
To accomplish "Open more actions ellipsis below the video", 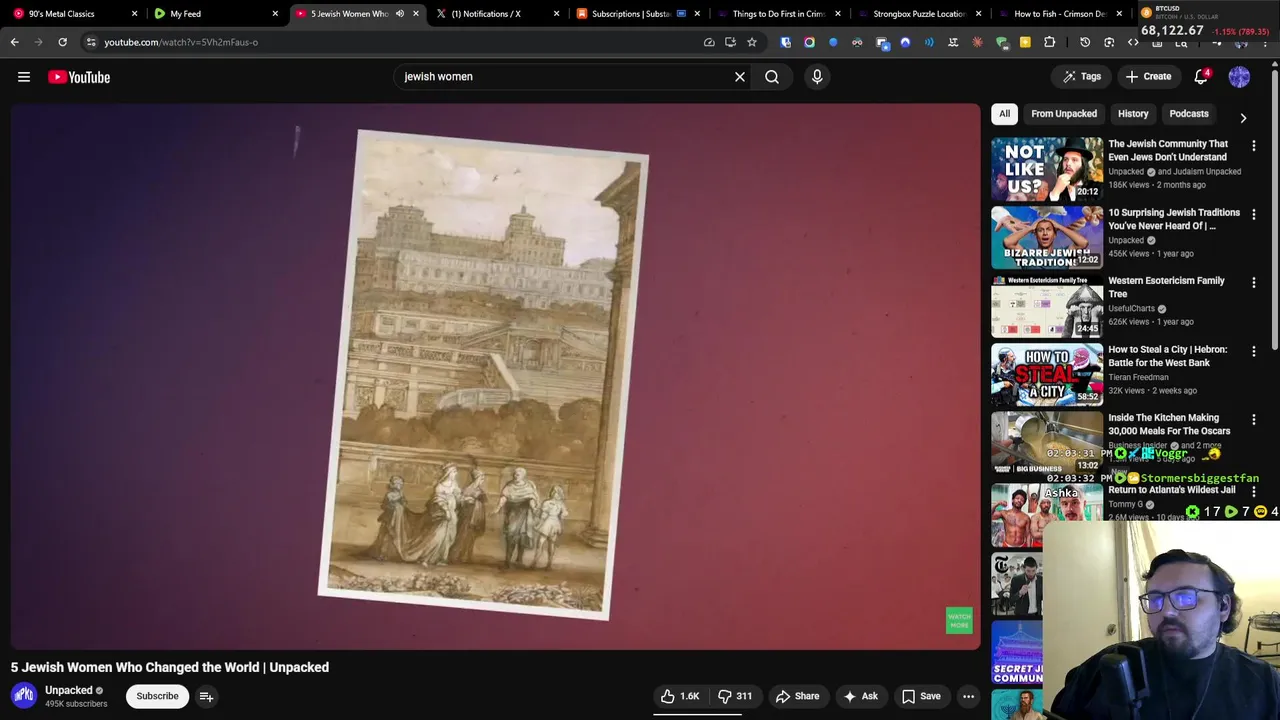I will point(968,696).
